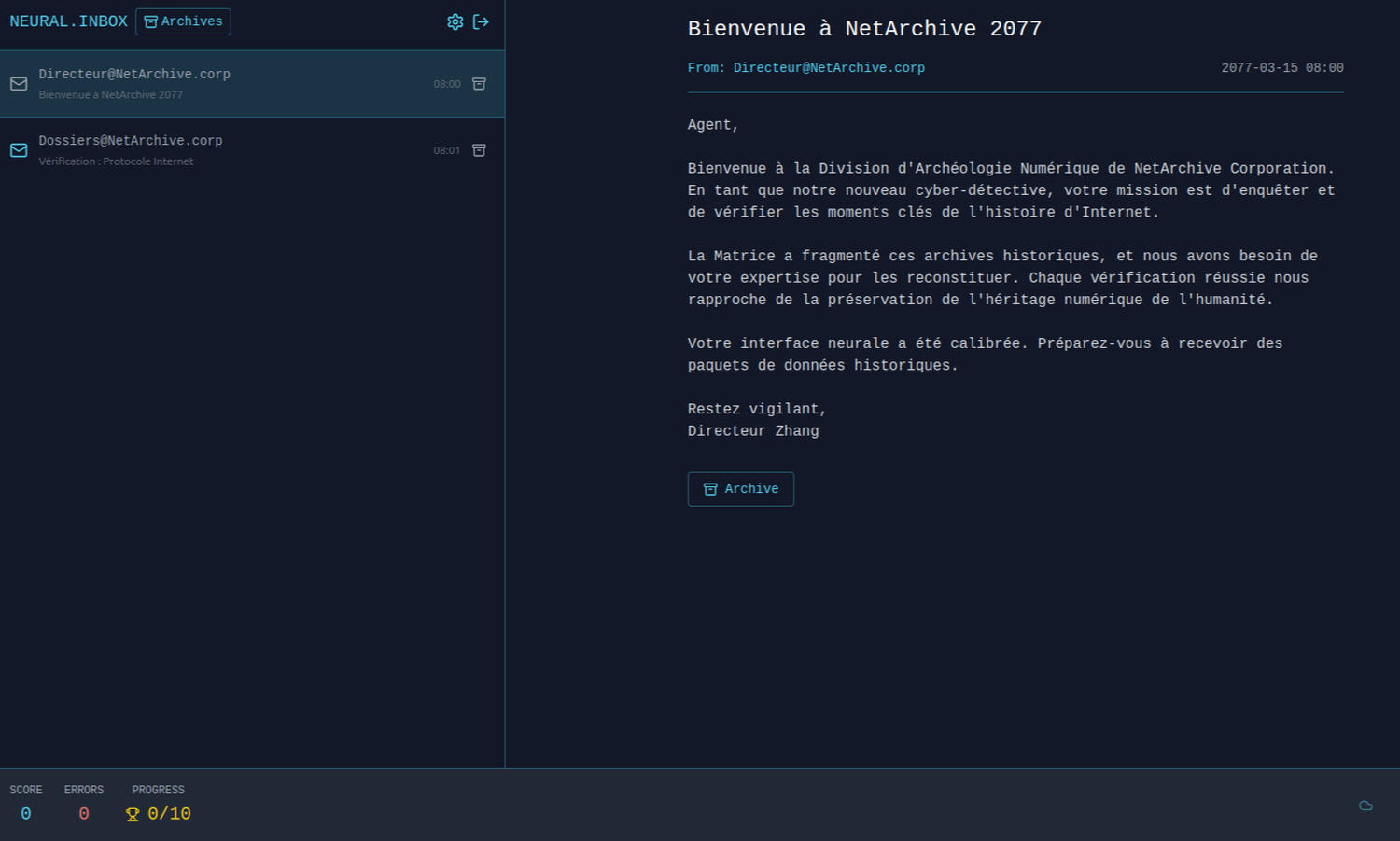Click the logout exit icon
This screenshot has height=841, width=1400.
[481, 21]
